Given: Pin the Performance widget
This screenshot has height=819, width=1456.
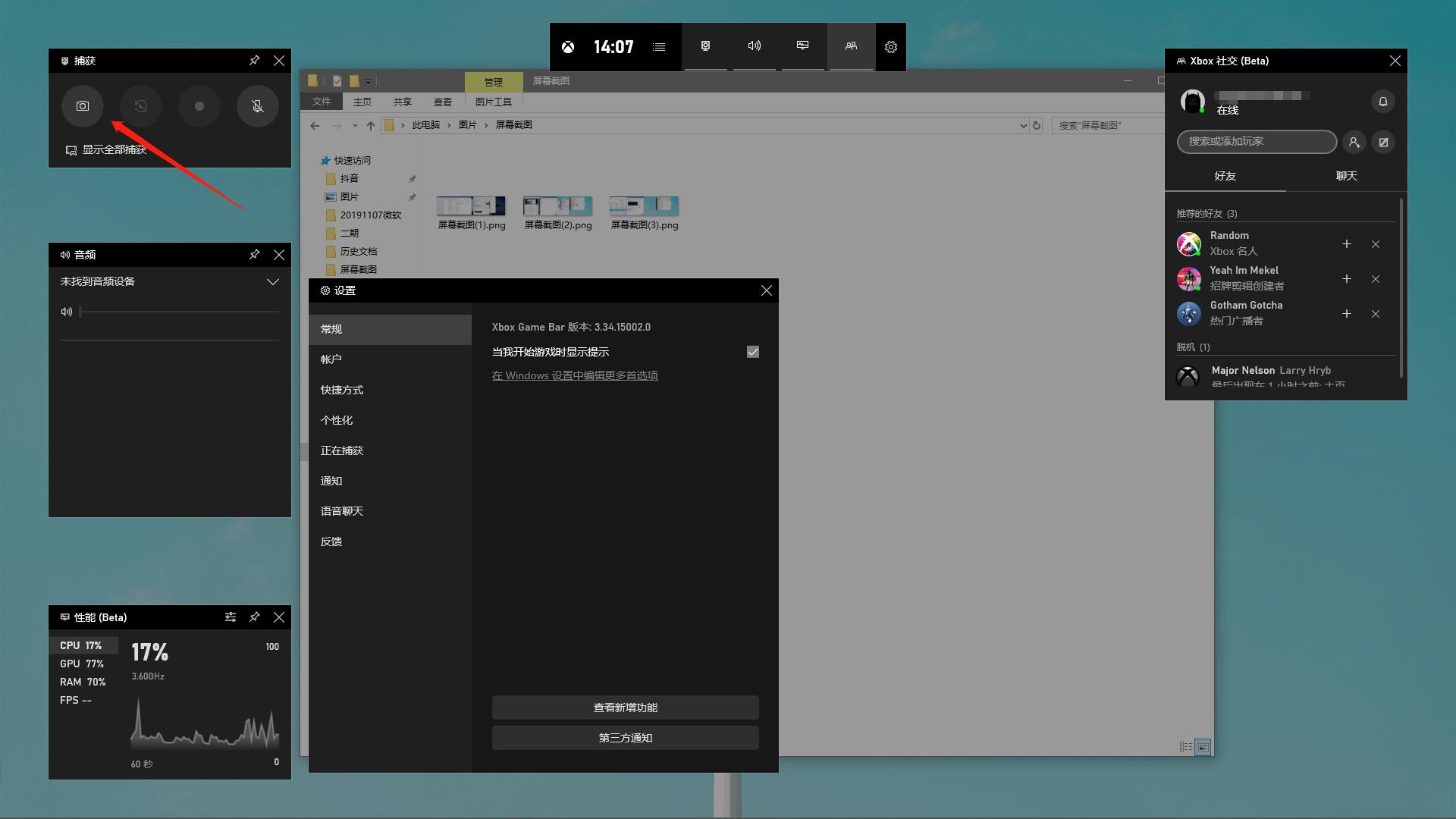Looking at the screenshot, I should pos(255,617).
